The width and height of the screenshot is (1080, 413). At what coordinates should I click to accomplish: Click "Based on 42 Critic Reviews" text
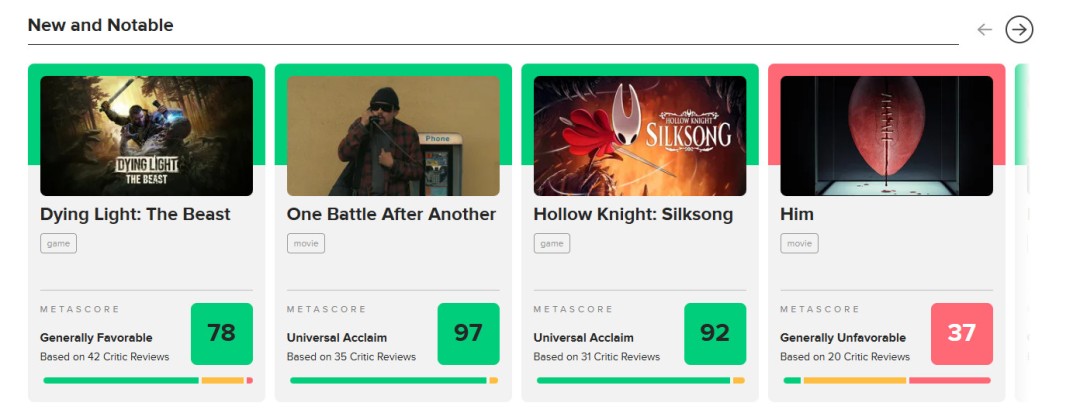coord(104,357)
